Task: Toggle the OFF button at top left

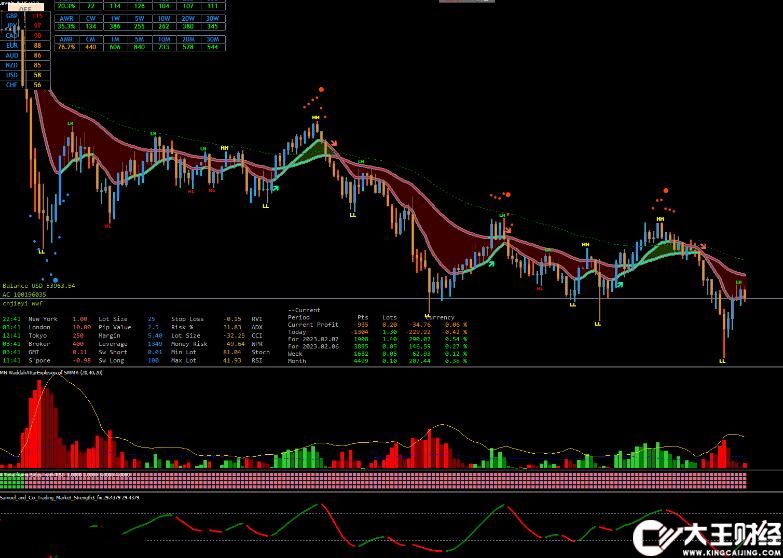Action: (25, 7)
